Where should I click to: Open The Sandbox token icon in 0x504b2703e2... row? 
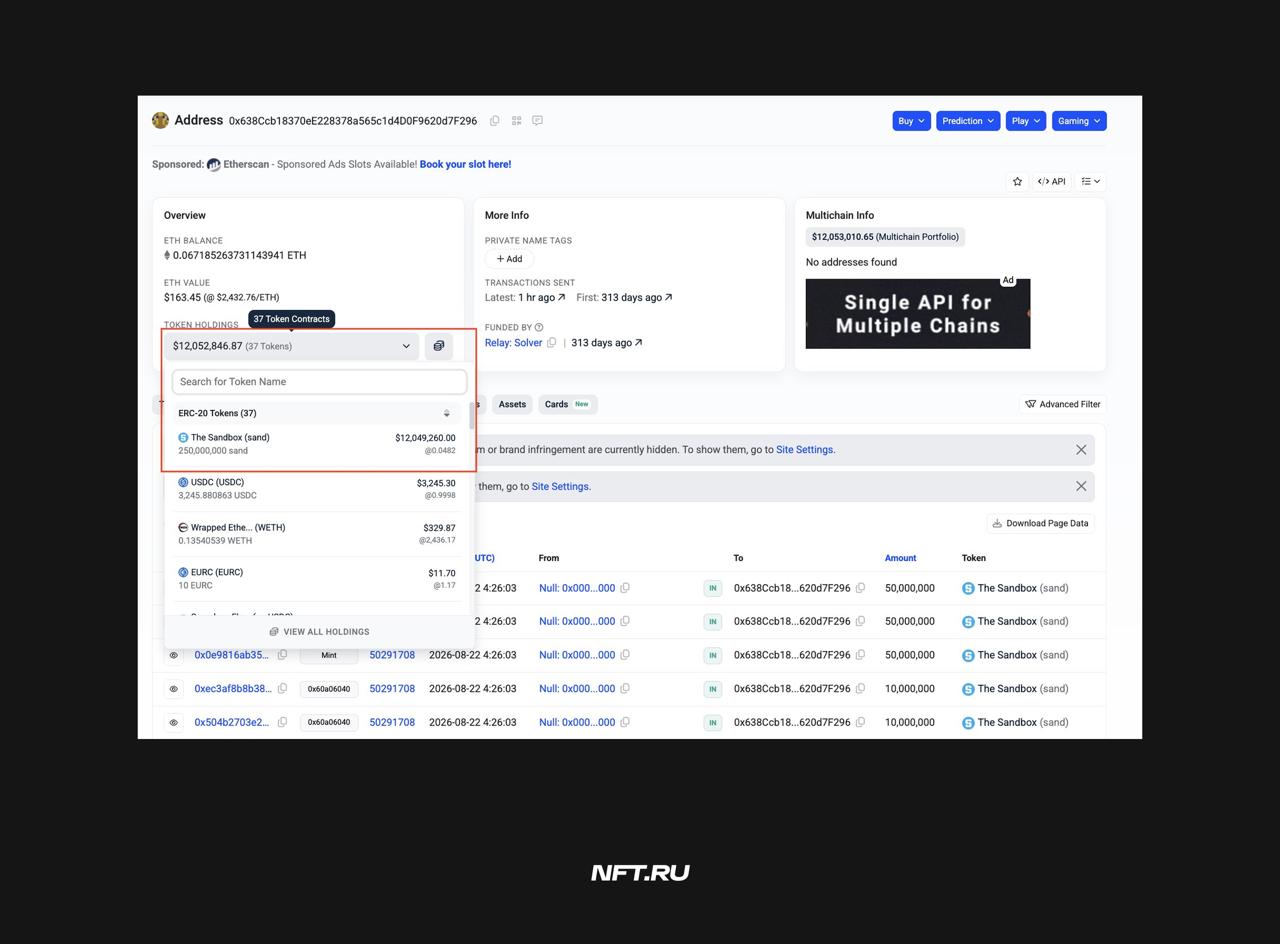[968, 722]
